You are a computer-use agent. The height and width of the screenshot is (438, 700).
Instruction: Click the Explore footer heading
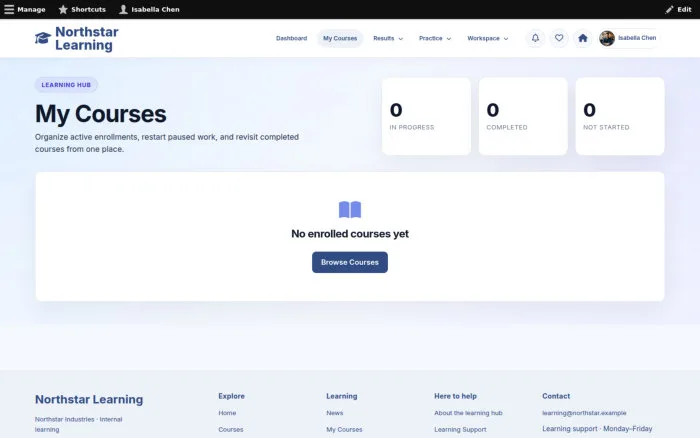click(x=231, y=396)
